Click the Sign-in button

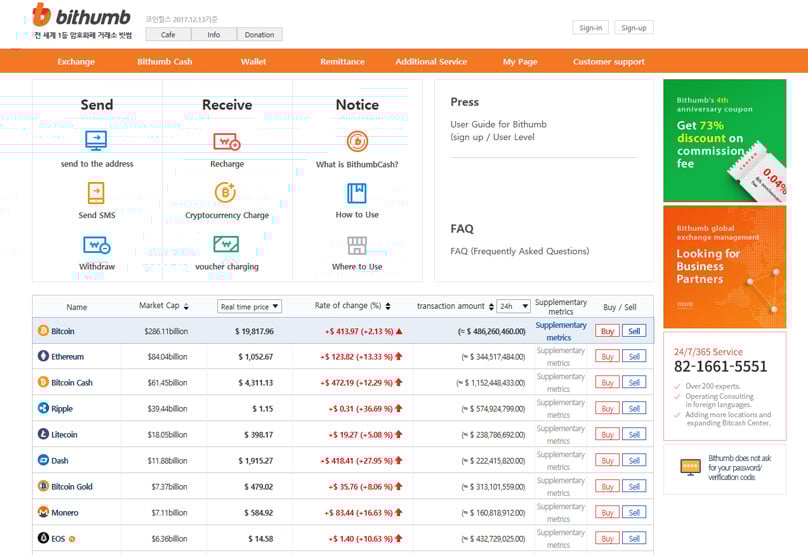tap(591, 28)
